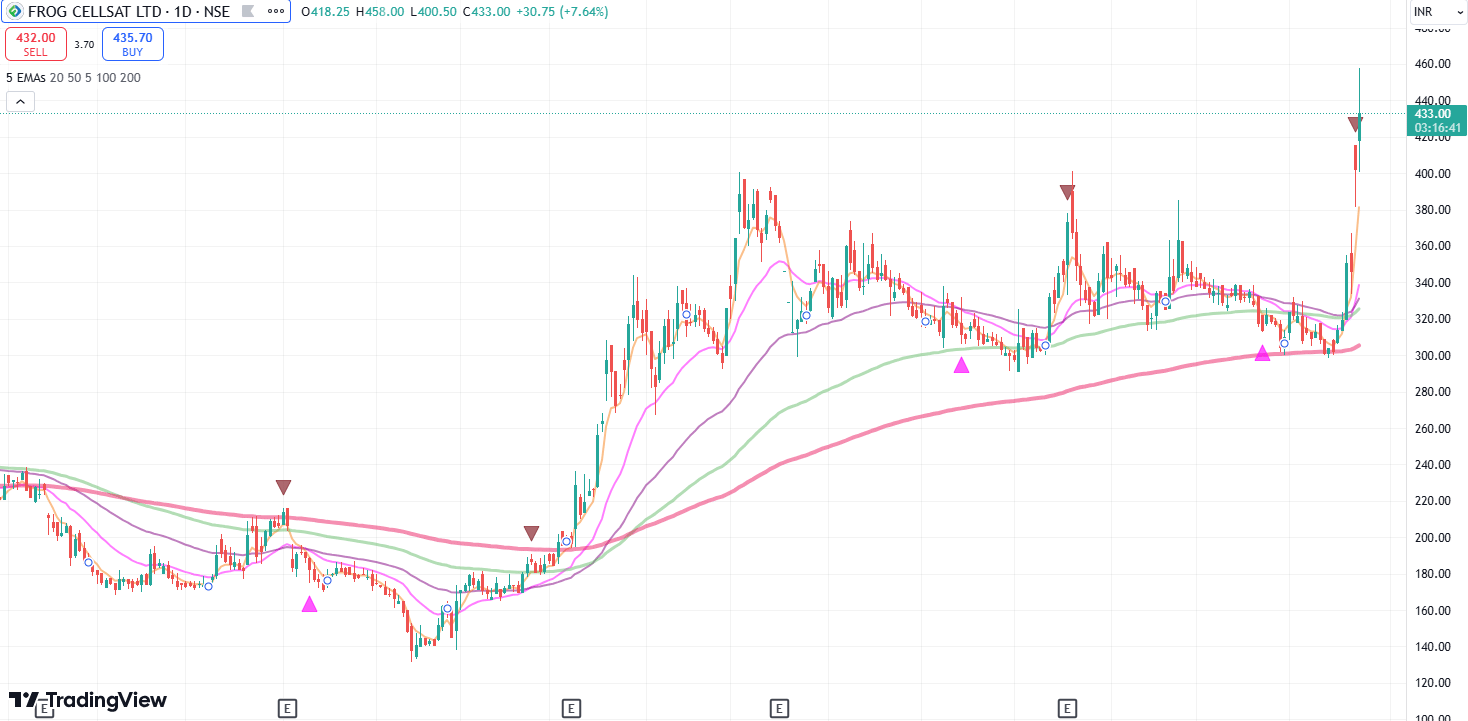Click the current price label 433.00
The width and height of the screenshot is (1468, 721).
[1433, 114]
